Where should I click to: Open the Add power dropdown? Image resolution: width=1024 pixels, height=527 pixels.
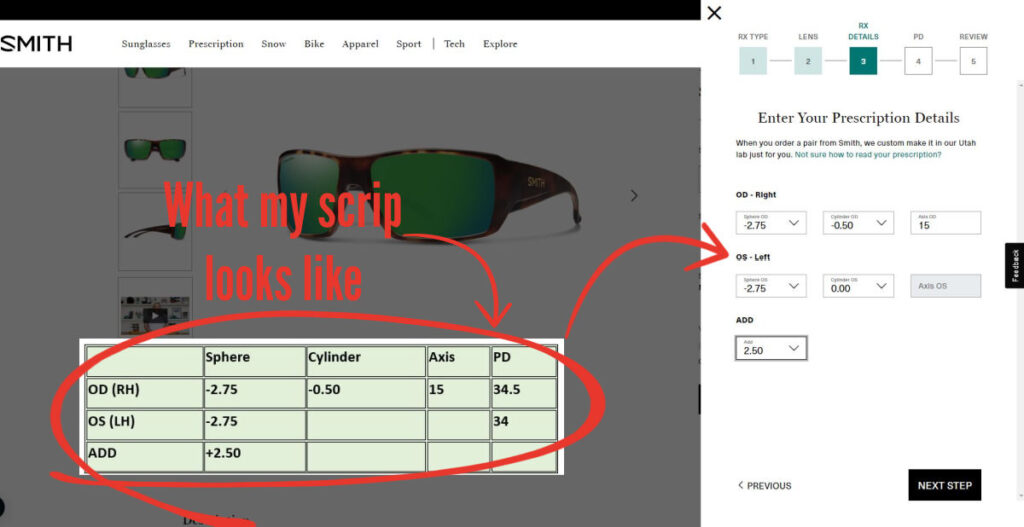click(771, 348)
